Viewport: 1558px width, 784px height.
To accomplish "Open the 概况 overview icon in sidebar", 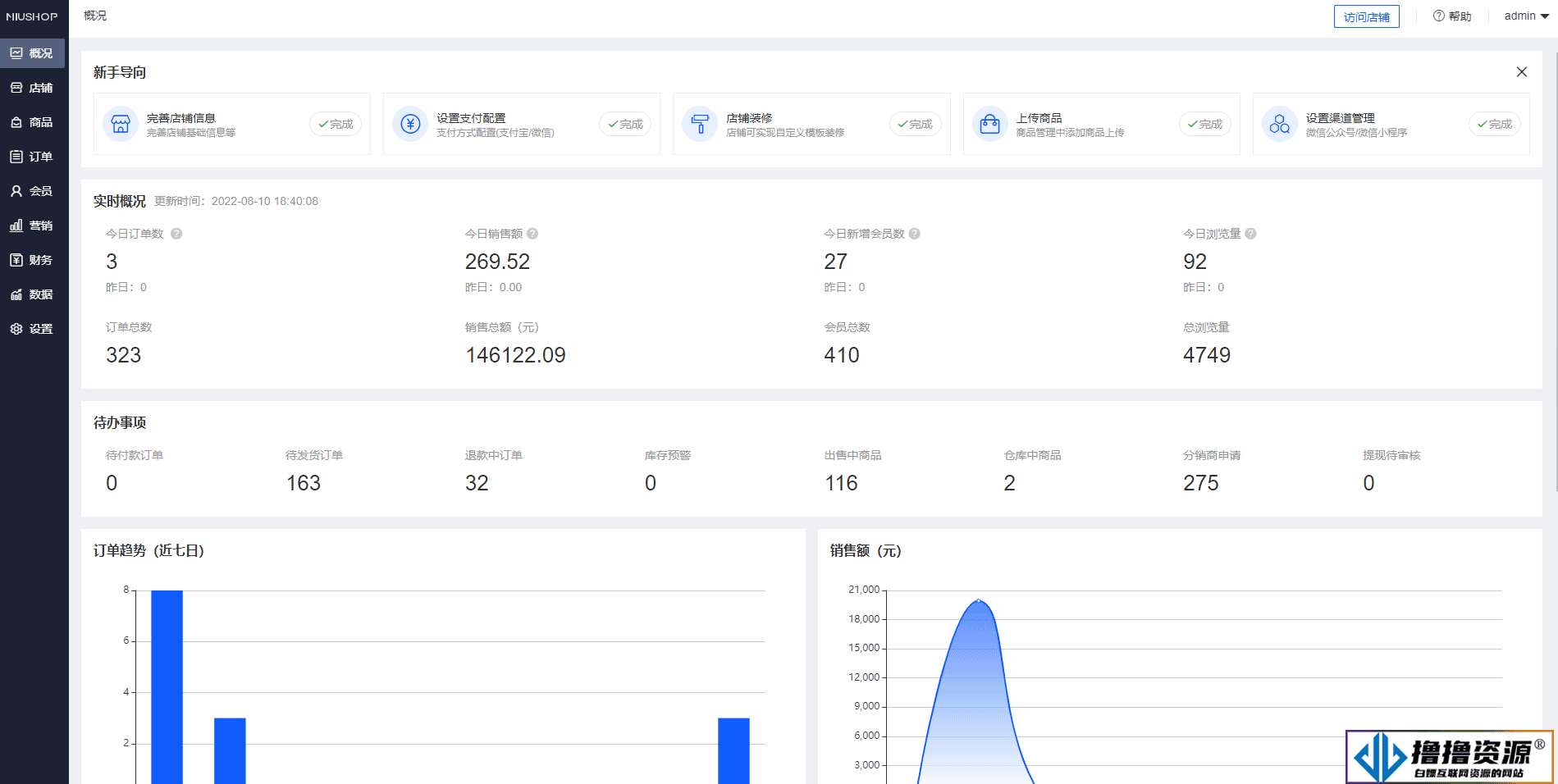I will tap(16, 53).
